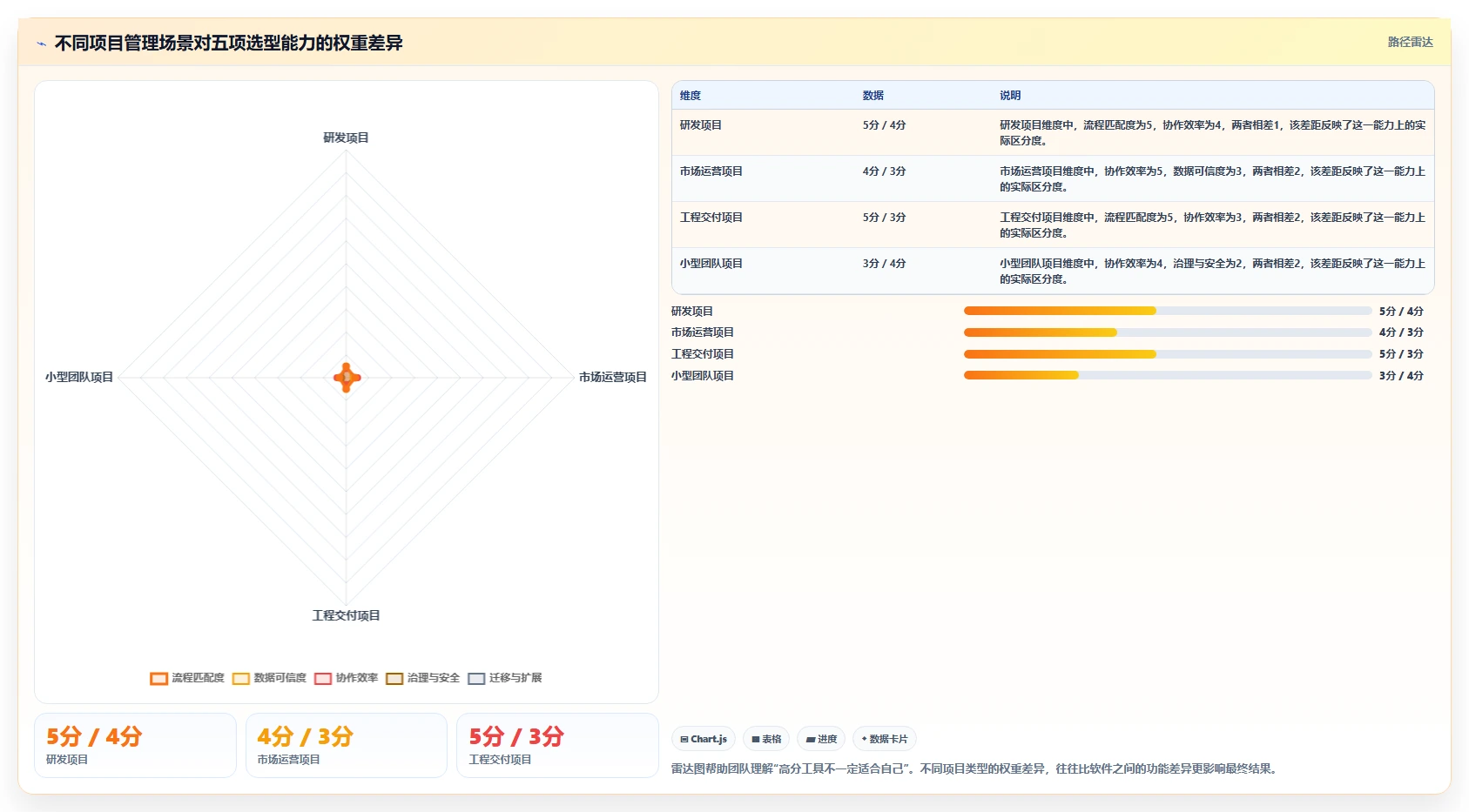Toggle the 流程匹配度 legend series
Viewport: 1469px width, 812px height.
pyautogui.click(x=187, y=678)
